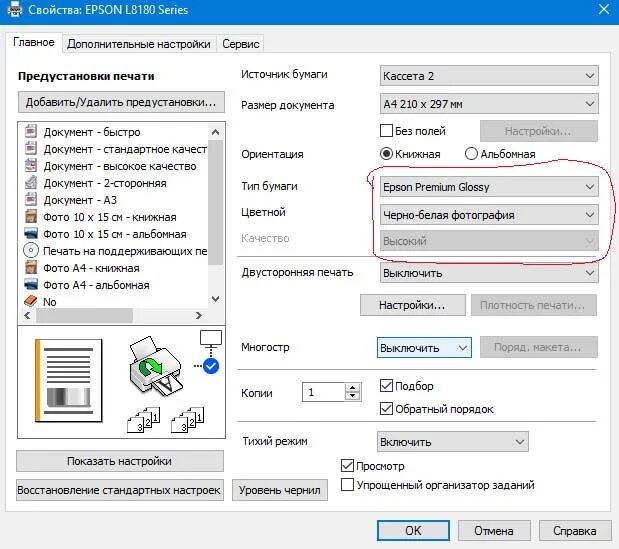Click the printer icon in the title bar

(x=14, y=9)
